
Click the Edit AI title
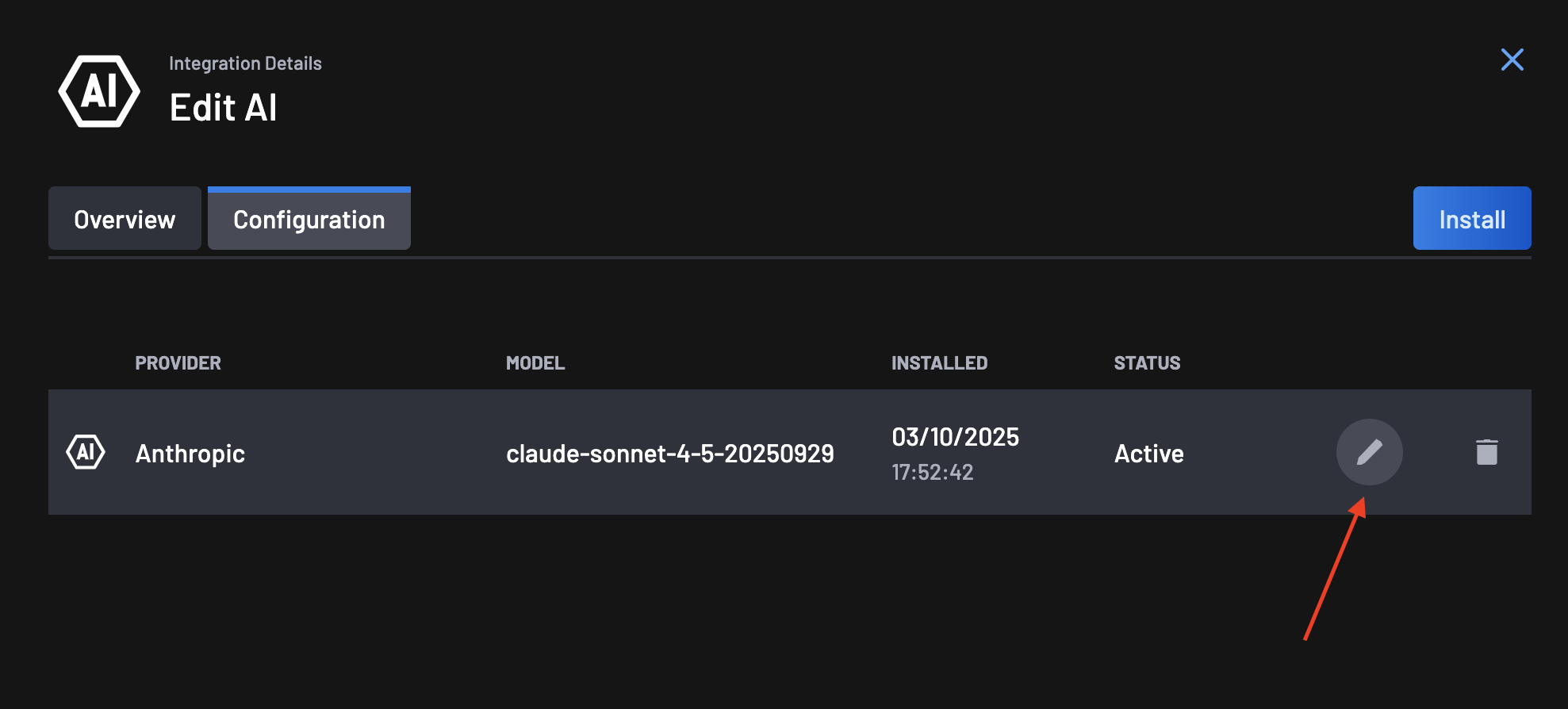[223, 106]
